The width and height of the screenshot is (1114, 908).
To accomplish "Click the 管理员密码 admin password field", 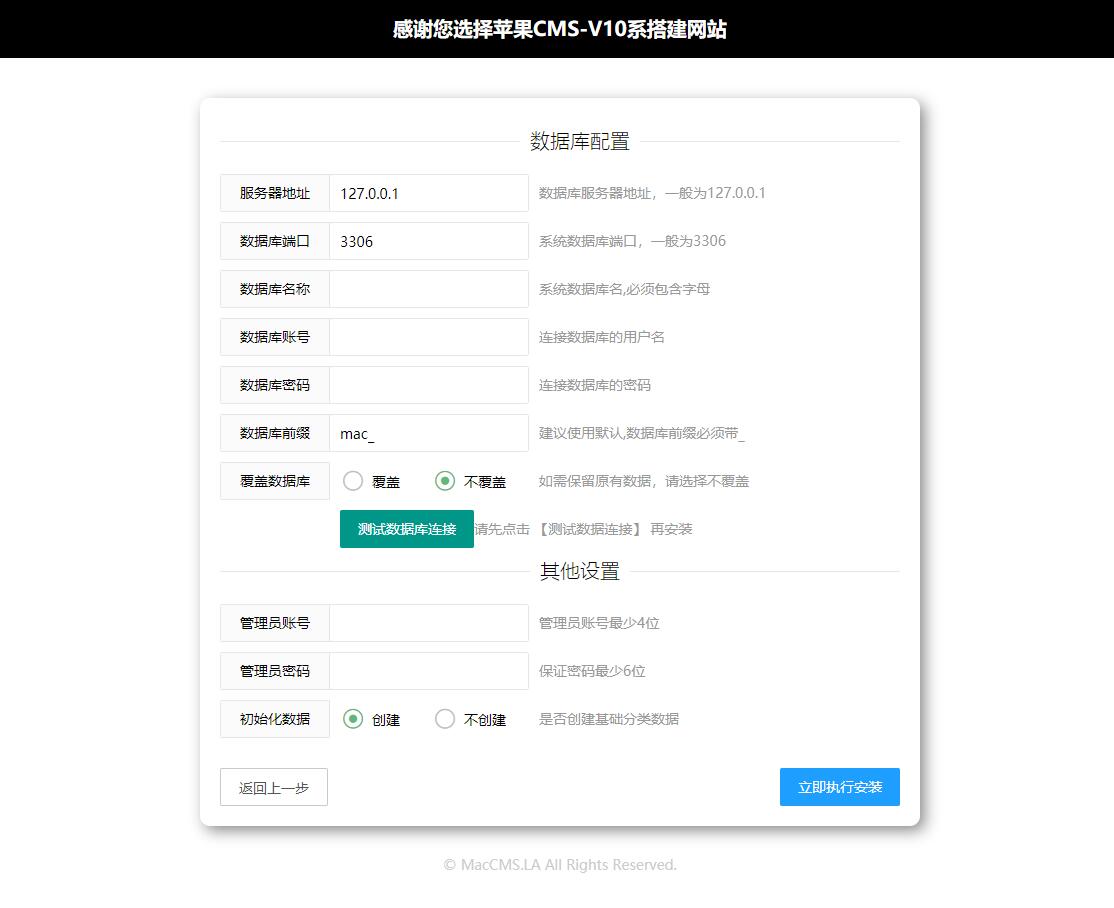I will (x=428, y=671).
